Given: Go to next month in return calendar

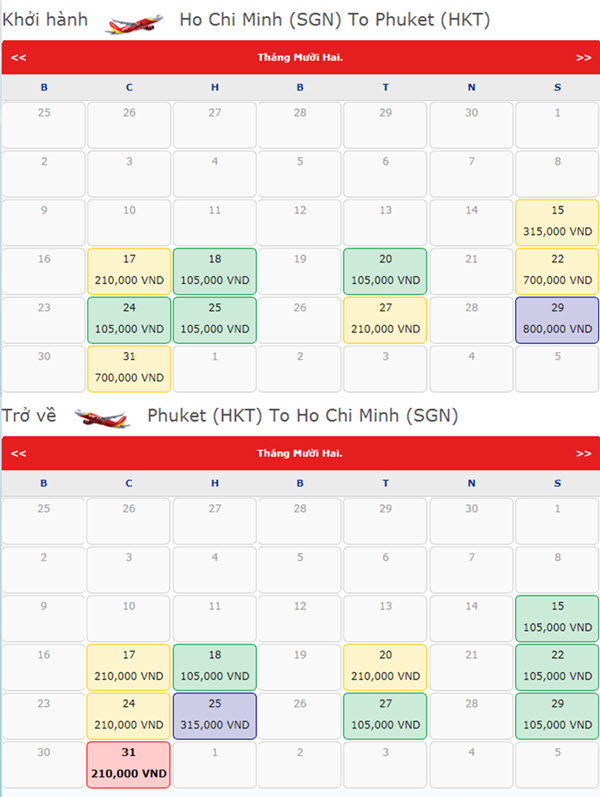Looking at the screenshot, I should [583, 453].
